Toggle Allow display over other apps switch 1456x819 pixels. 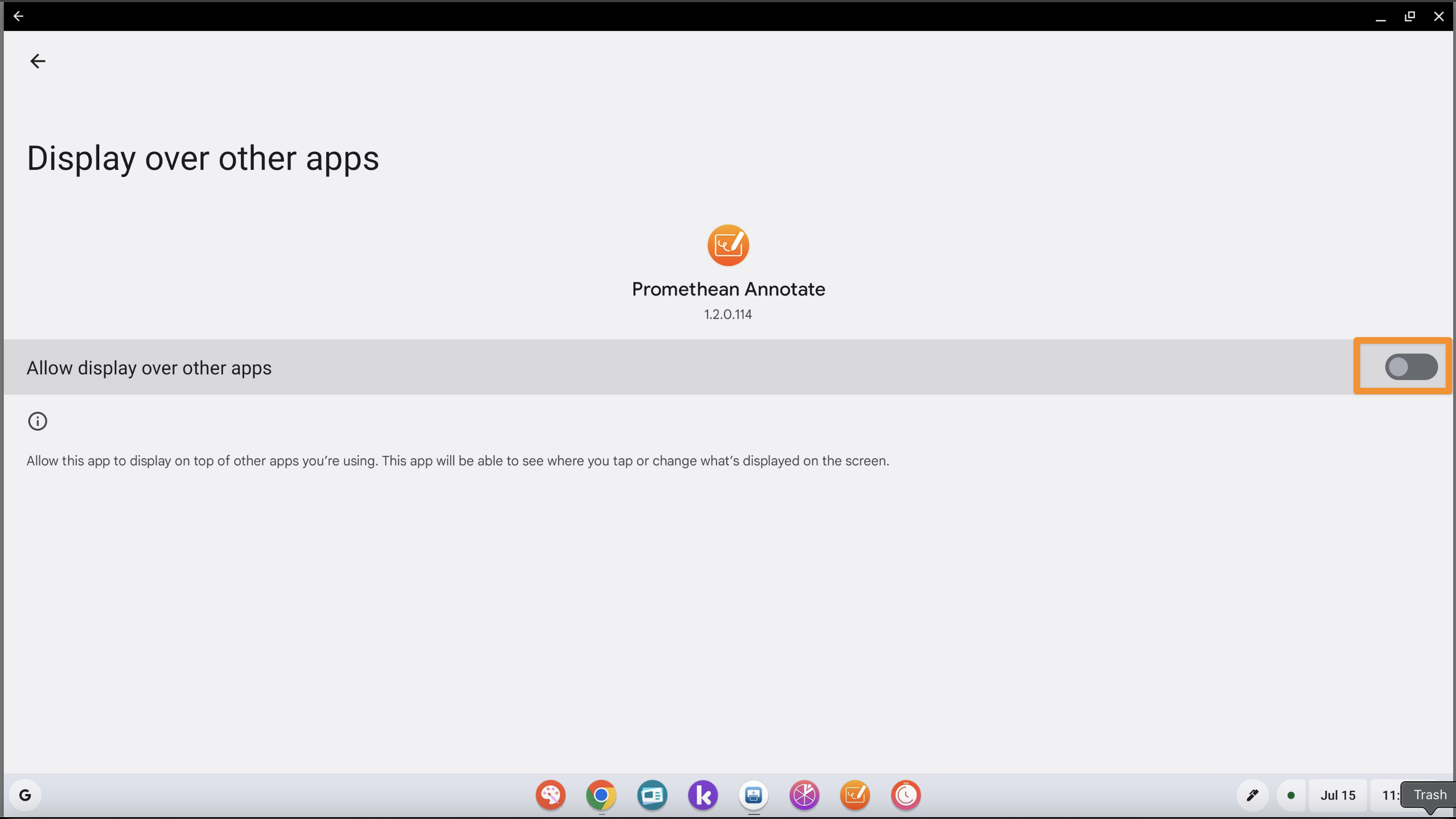[1411, 368]
